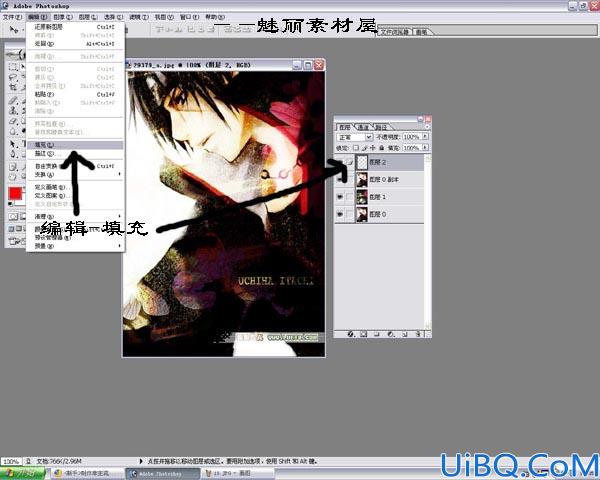600x480 pixels.
Task: Select the Eraser tool
Action: [x=13, y=121]
